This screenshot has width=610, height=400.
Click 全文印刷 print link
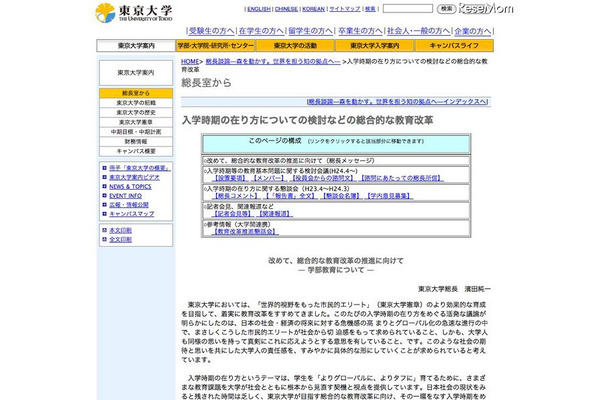point(120,239)
